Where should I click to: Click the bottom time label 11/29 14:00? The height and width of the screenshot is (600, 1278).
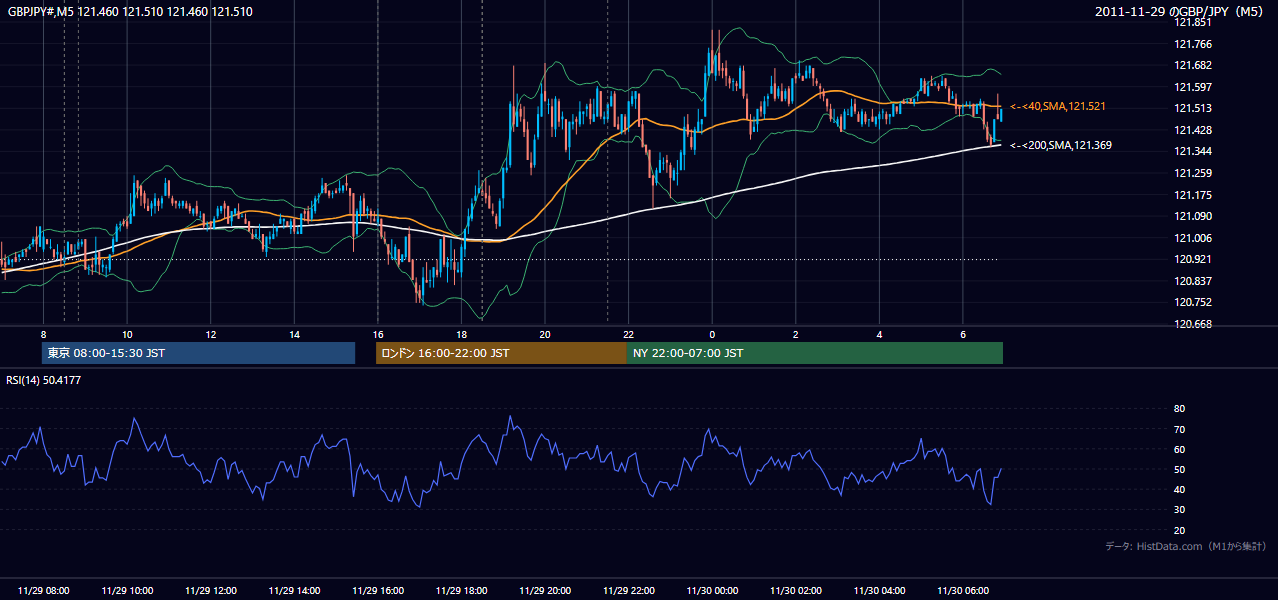(x=294, y=590)
